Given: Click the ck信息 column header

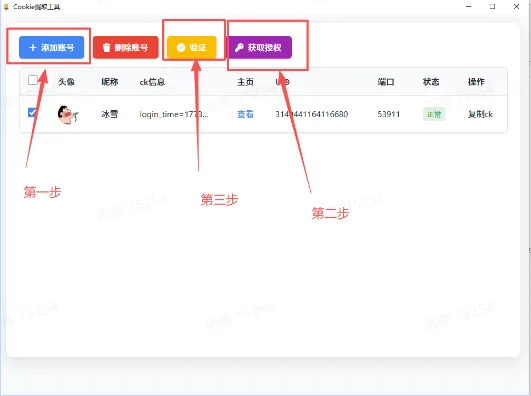Looking at the screenshot, I should pyautogui.click(x=152, y=82).
